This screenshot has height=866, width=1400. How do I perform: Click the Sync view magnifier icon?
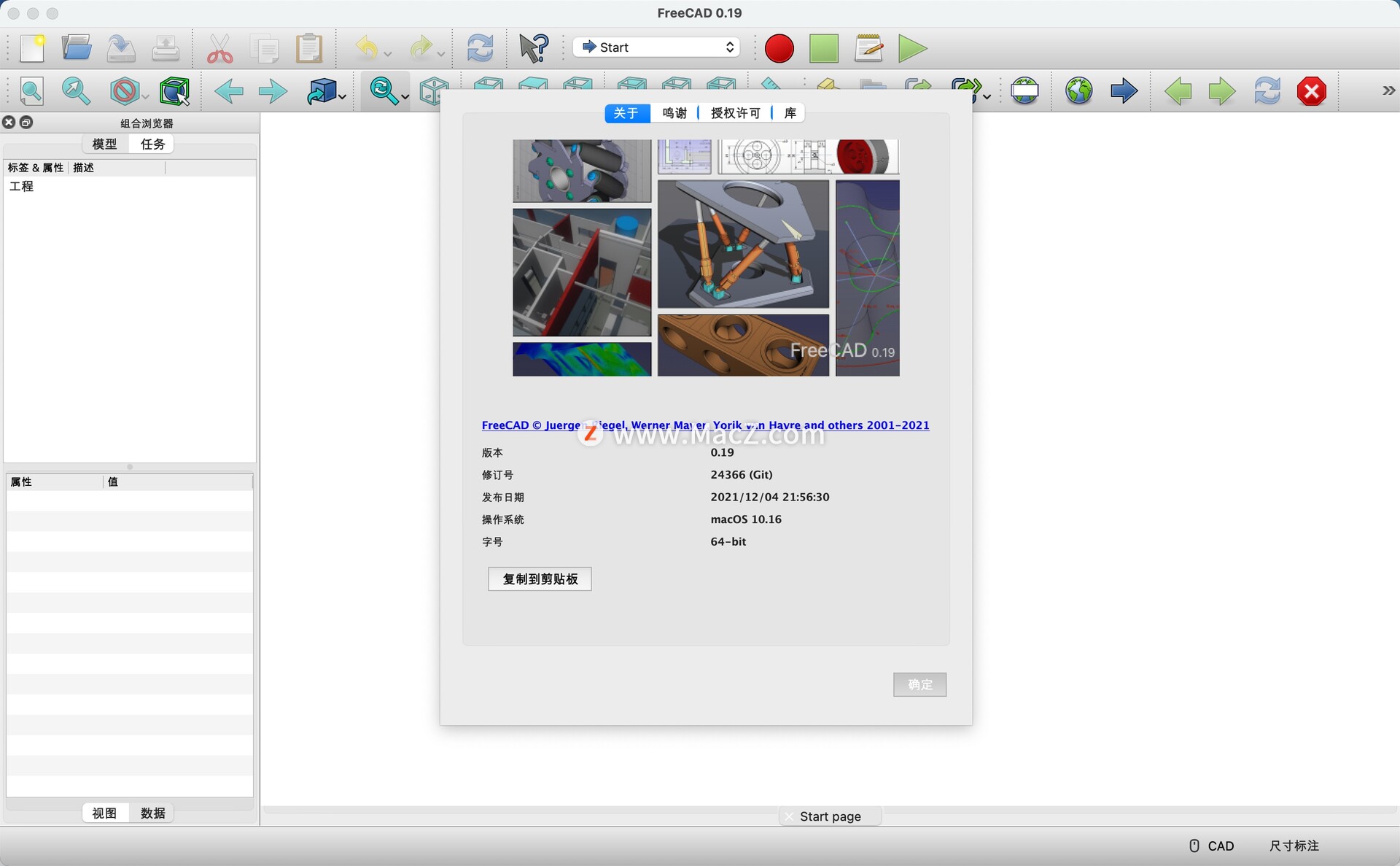(384, 91)
